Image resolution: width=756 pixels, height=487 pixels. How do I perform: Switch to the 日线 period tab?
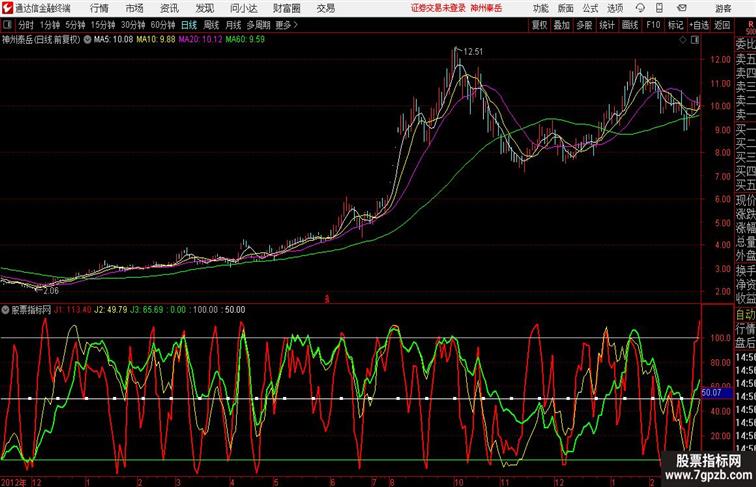pyautogui.click(x=189, y=25)
